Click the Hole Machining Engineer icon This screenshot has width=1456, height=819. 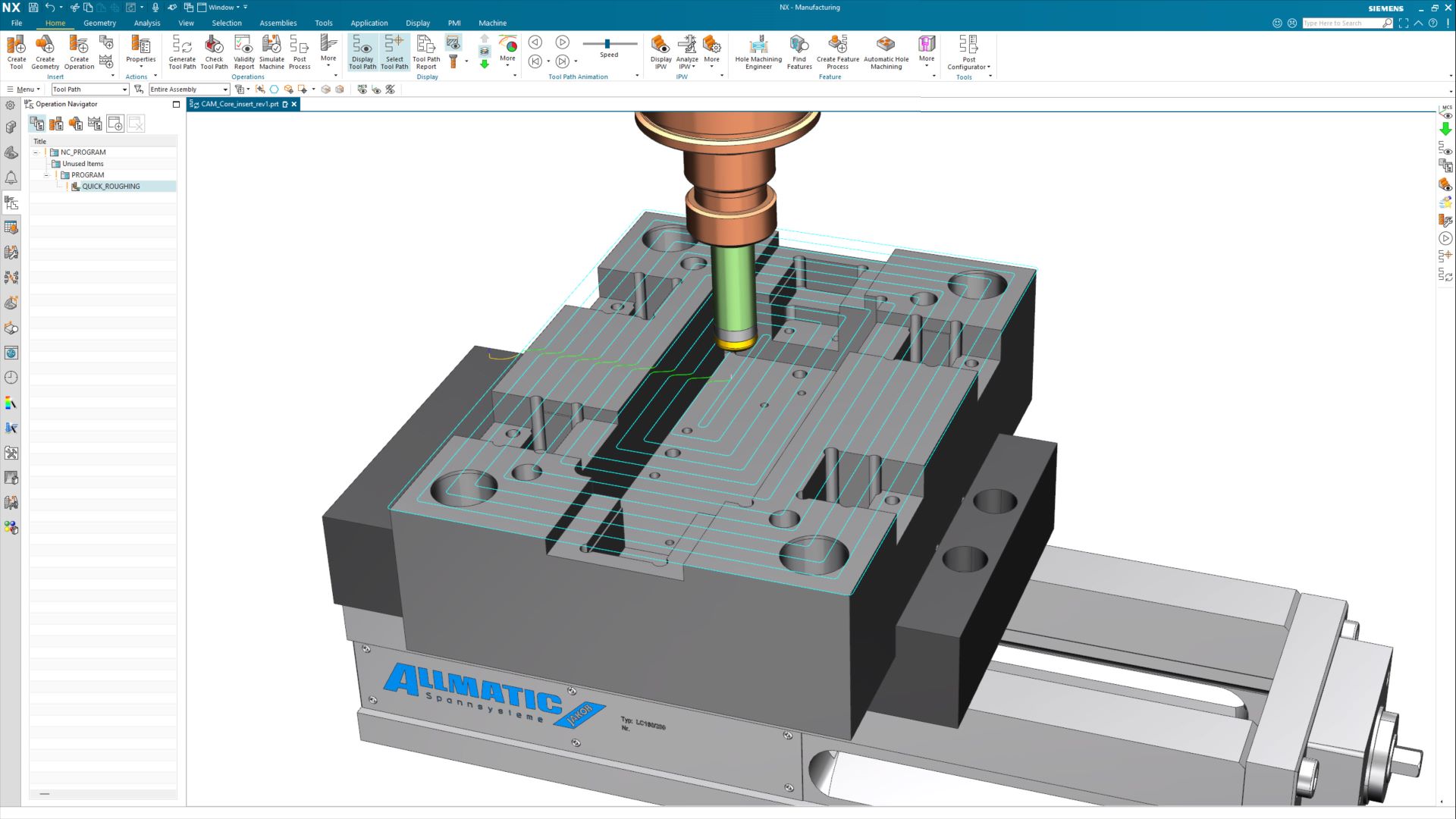click(758, 51)
